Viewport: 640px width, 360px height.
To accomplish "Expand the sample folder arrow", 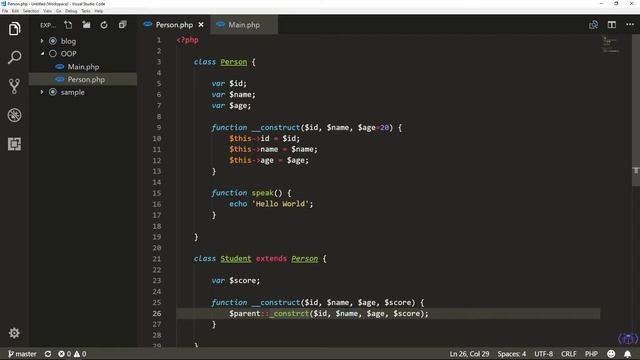I will pyautogui.click(x=42, y=92).
